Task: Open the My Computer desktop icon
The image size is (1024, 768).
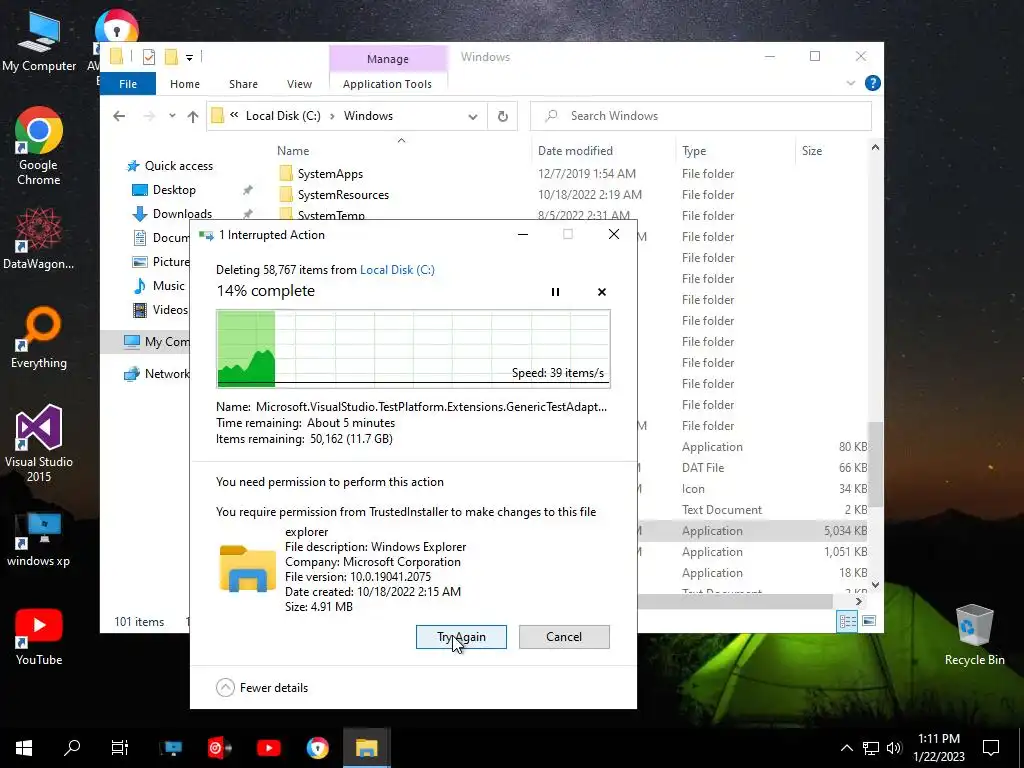Action: point(39,42)
